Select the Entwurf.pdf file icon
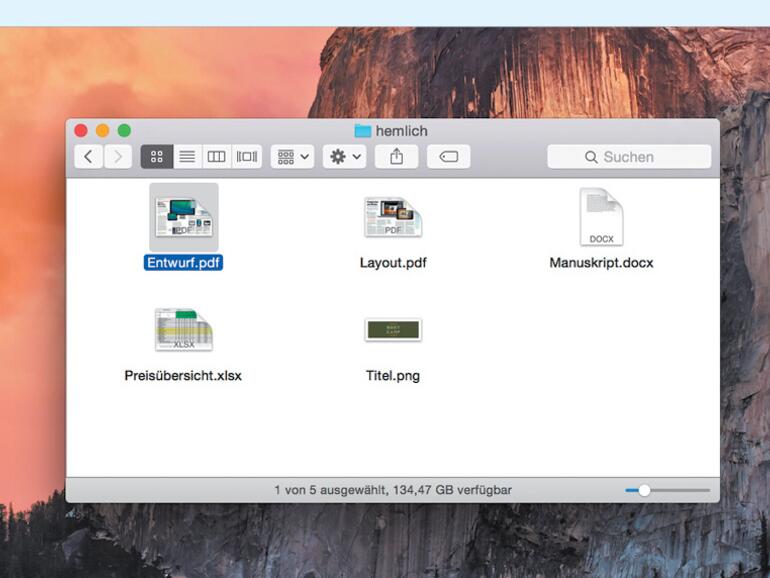Image resolution: width=770 pixels, height=578 pixels. point(184,217)
